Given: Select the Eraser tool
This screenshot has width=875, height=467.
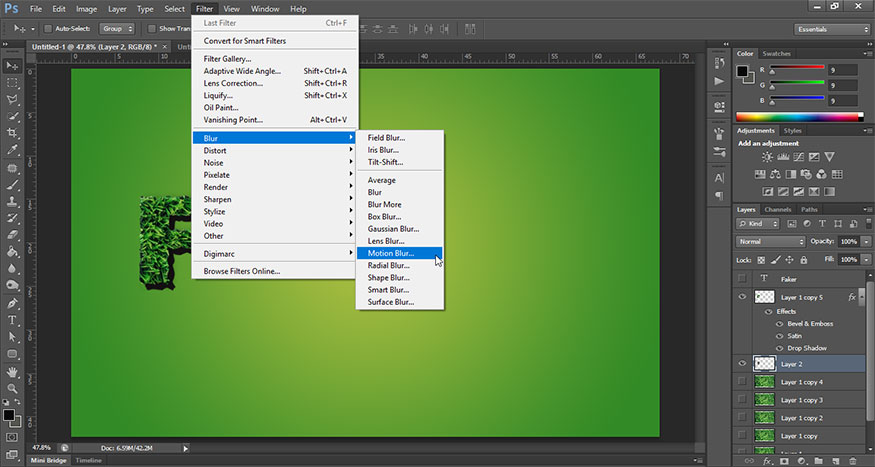Looking at the screenshot, I should [x=12, y=235].
